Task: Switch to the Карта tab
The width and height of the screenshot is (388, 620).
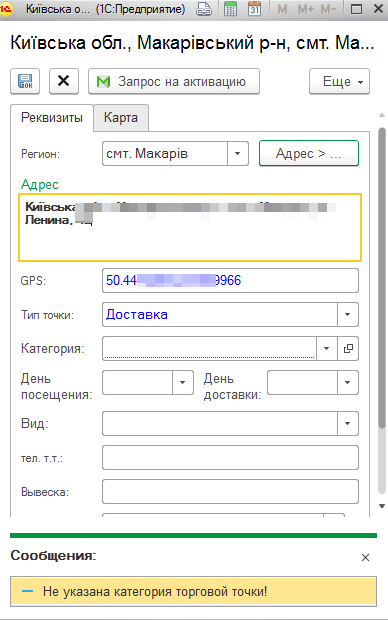Action: [x=121, y=117]
